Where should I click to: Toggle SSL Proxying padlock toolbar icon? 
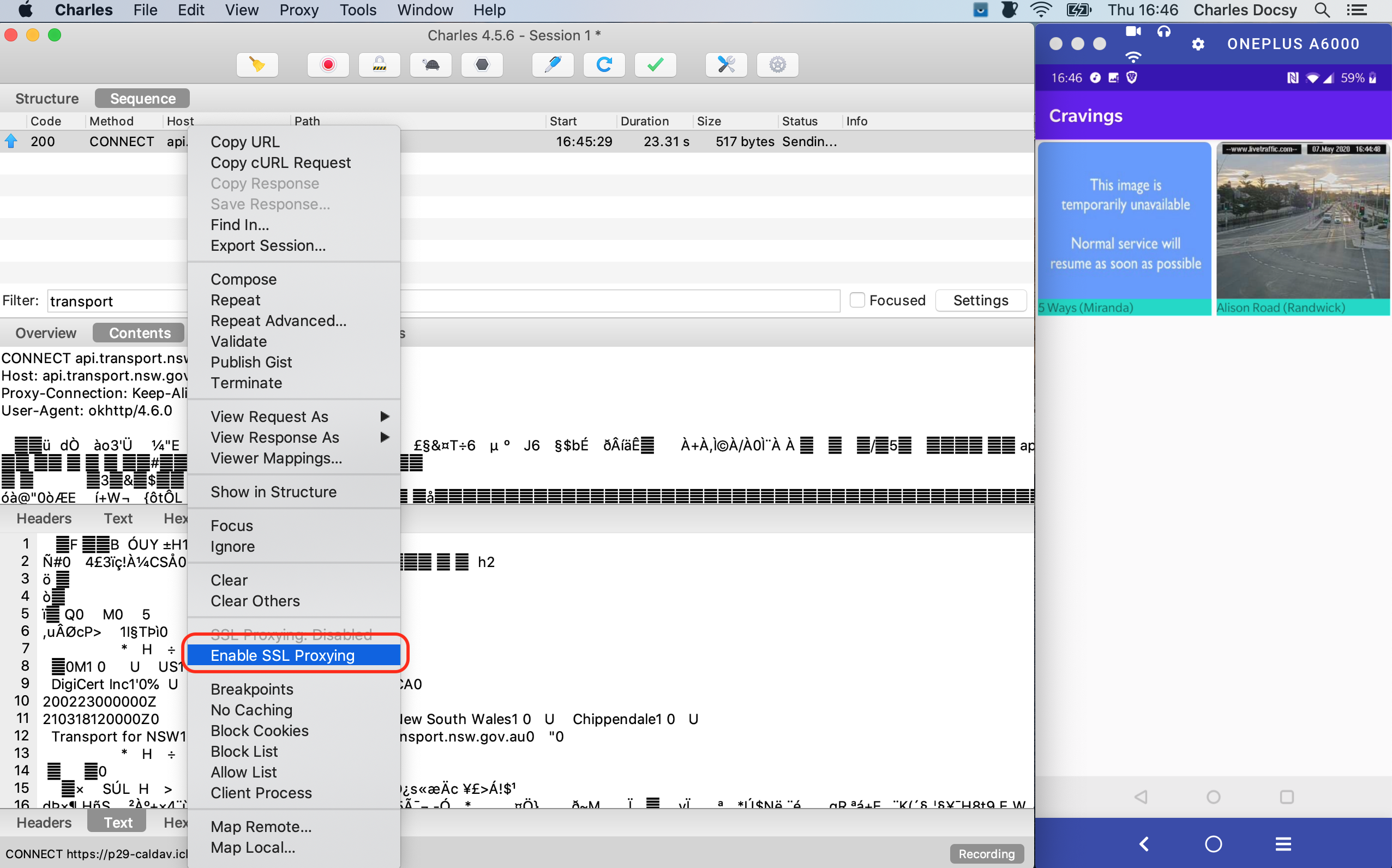tap(379, 64)
